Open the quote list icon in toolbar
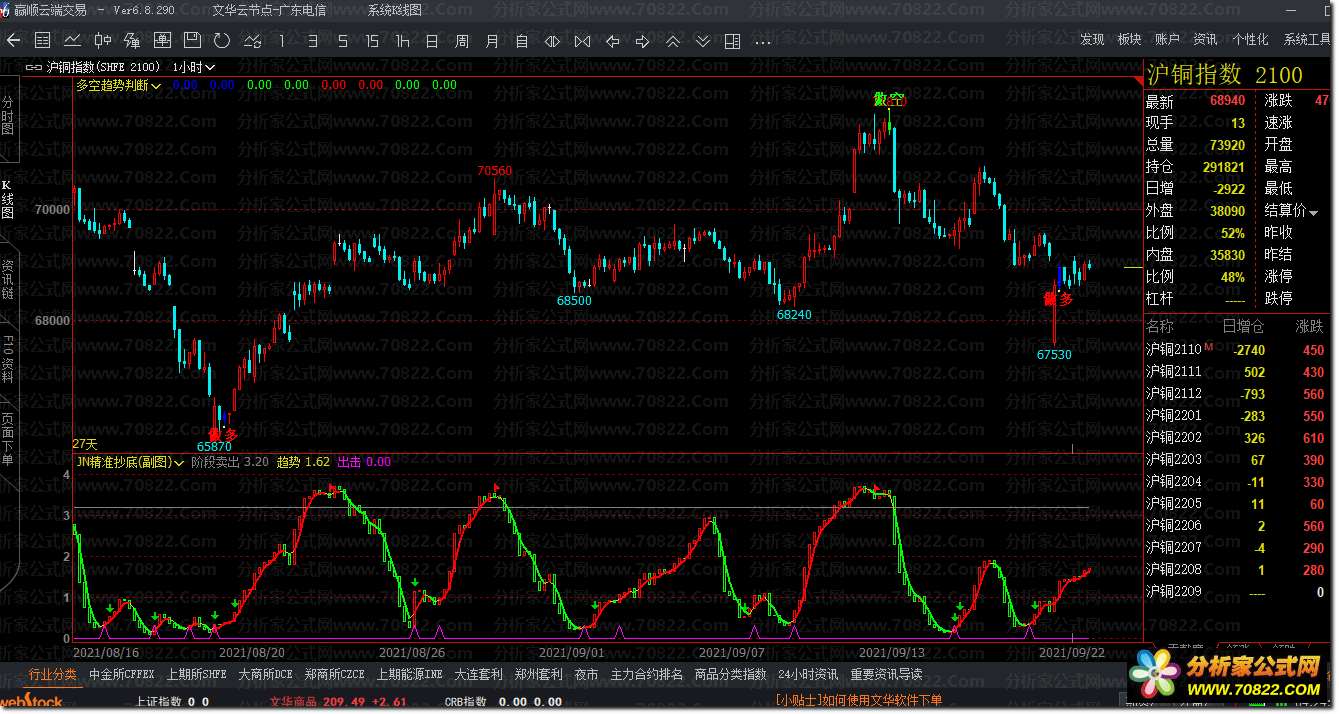 (x=42, y=41)
